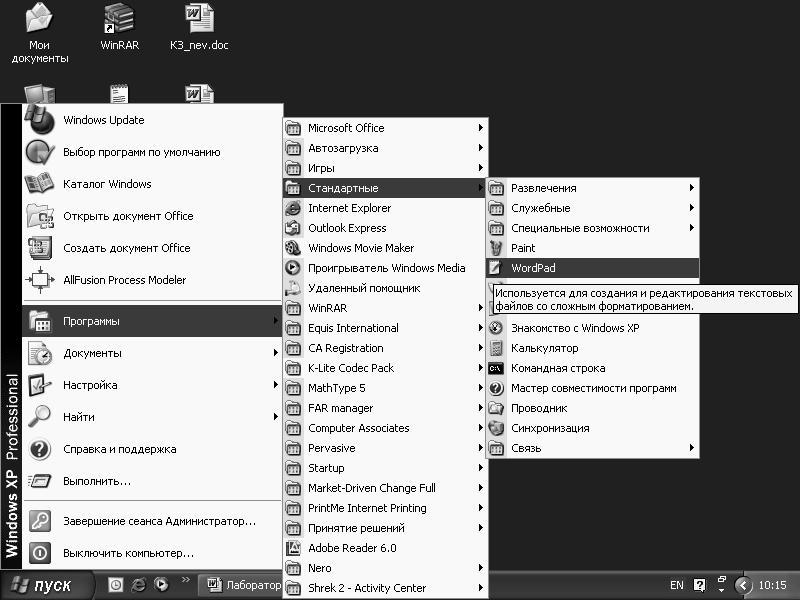Click the Создать документ Office icon
The height and width of the screenshot is (600, 800).
[x=40, y=248]
